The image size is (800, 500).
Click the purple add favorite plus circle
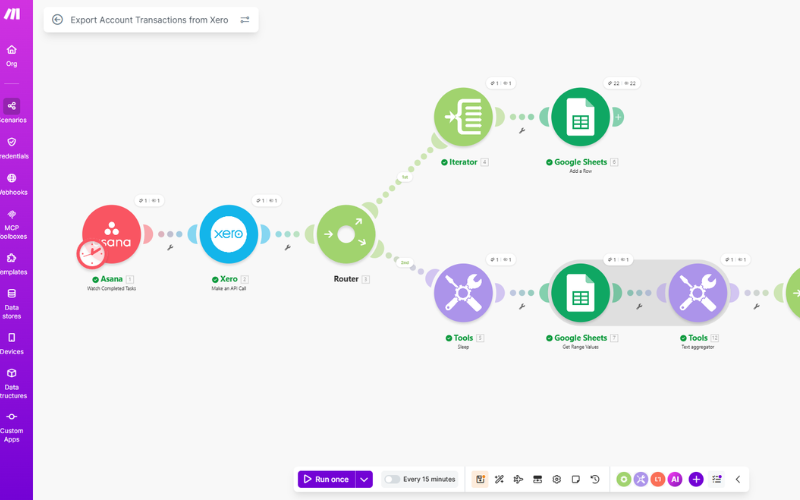(x=696, y=479)
